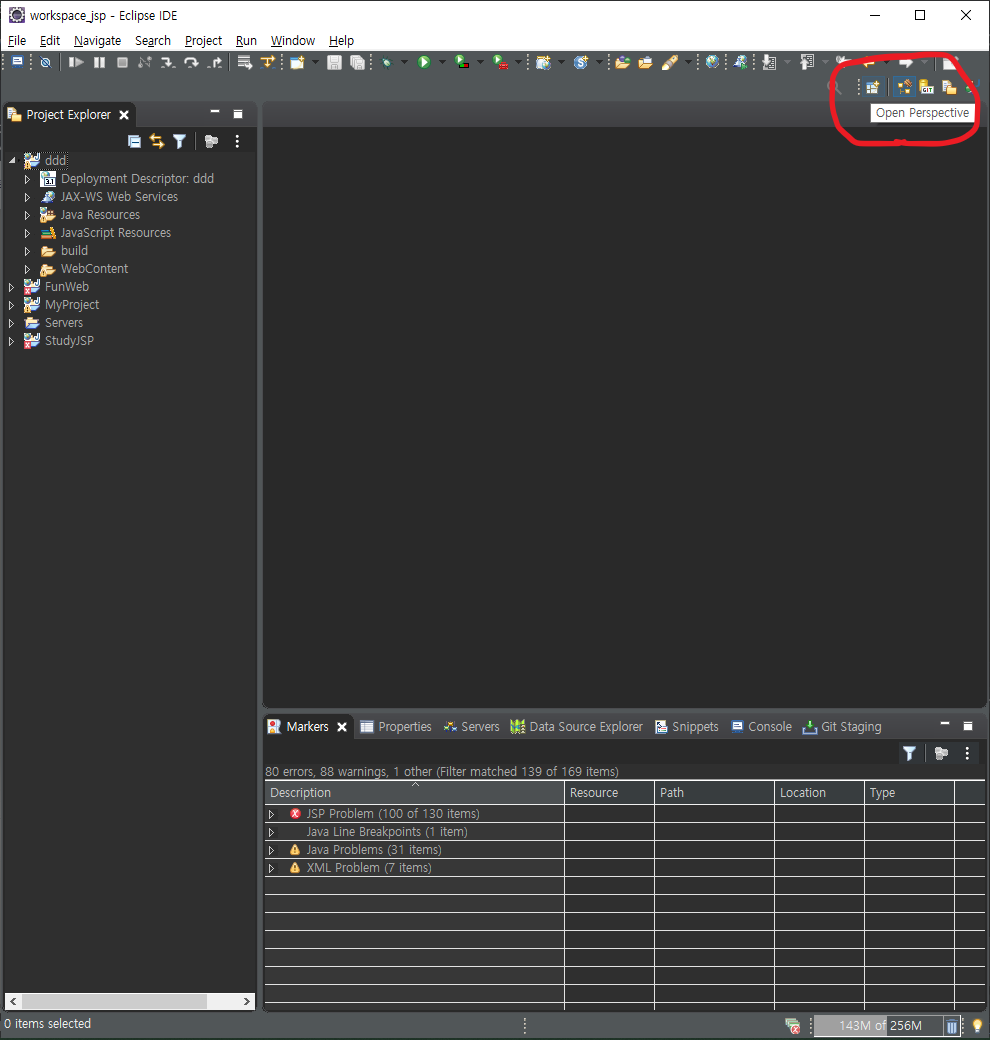
Task: Switch to the Servers tab
Action: coord(471,726)
